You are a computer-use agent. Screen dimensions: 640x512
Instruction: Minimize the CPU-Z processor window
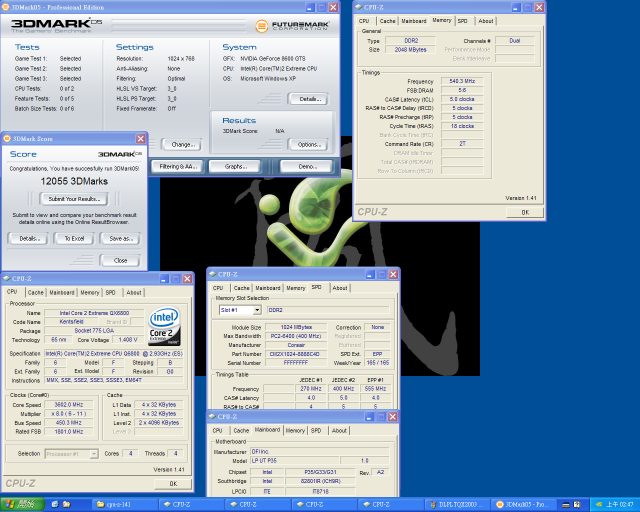coord(164,278)
